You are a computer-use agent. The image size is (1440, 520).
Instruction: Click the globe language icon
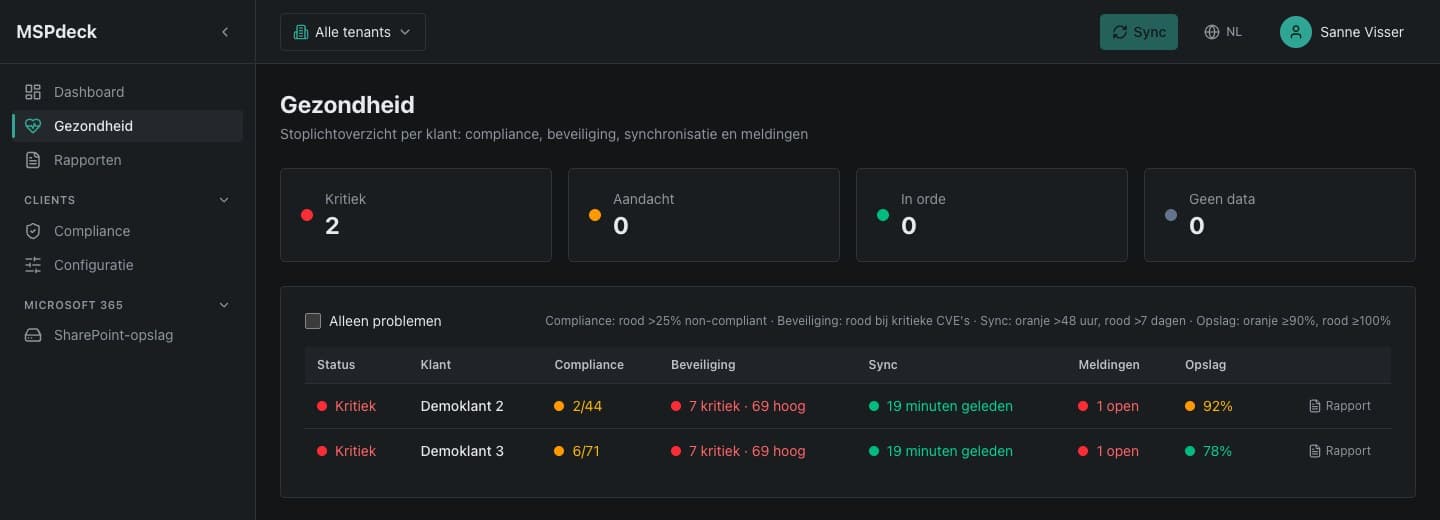[1212, 32]
